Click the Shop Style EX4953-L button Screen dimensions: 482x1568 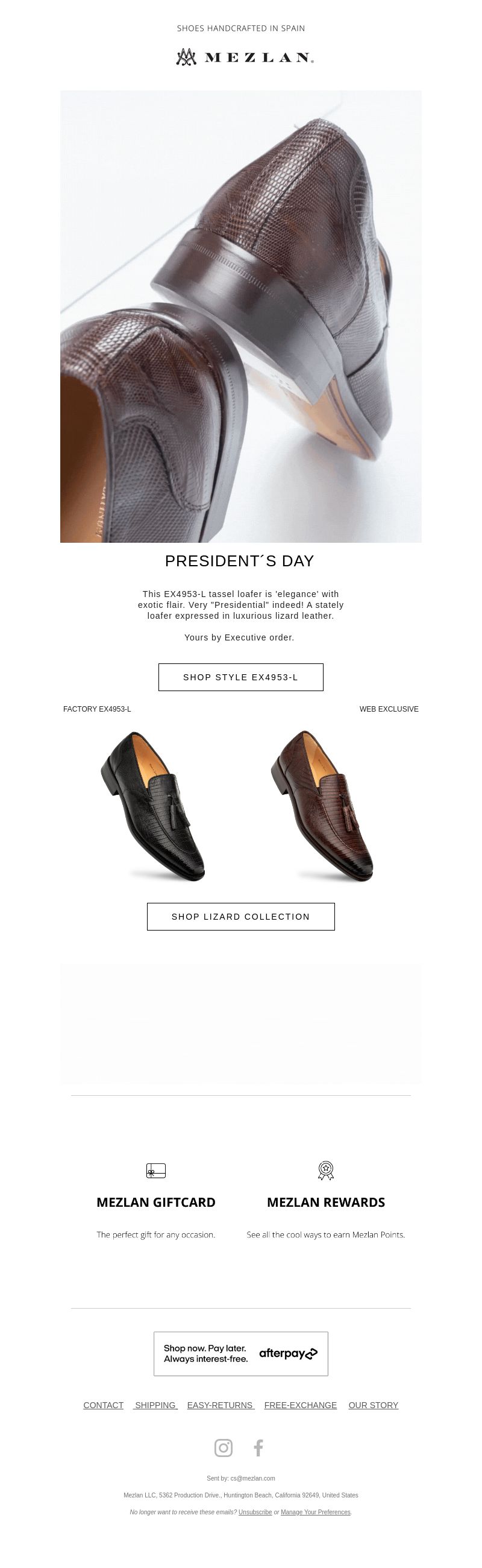240,677
